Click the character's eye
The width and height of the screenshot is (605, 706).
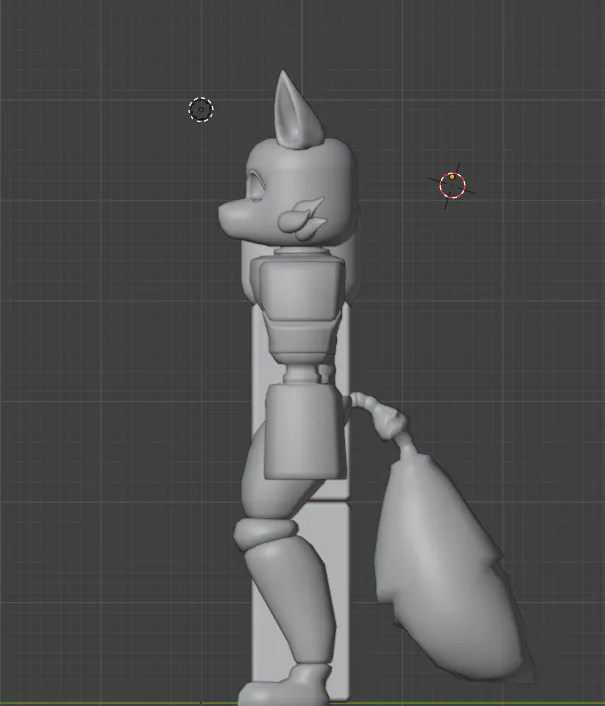pyautogui.click(x=256, y=185)
